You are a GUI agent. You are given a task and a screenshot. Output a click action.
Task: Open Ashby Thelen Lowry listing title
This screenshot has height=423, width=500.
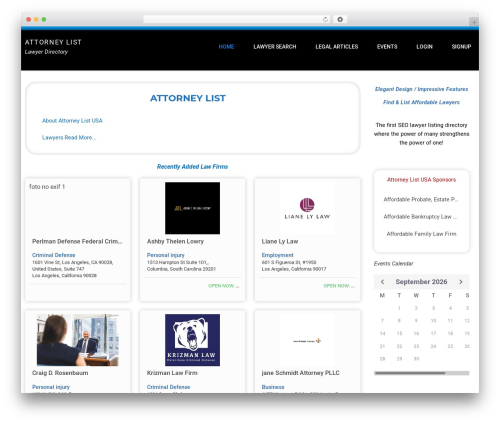[x=175, y=241]
